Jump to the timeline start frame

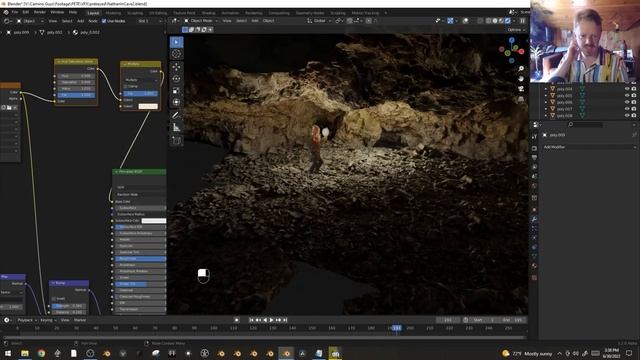(x=251, y=320)
